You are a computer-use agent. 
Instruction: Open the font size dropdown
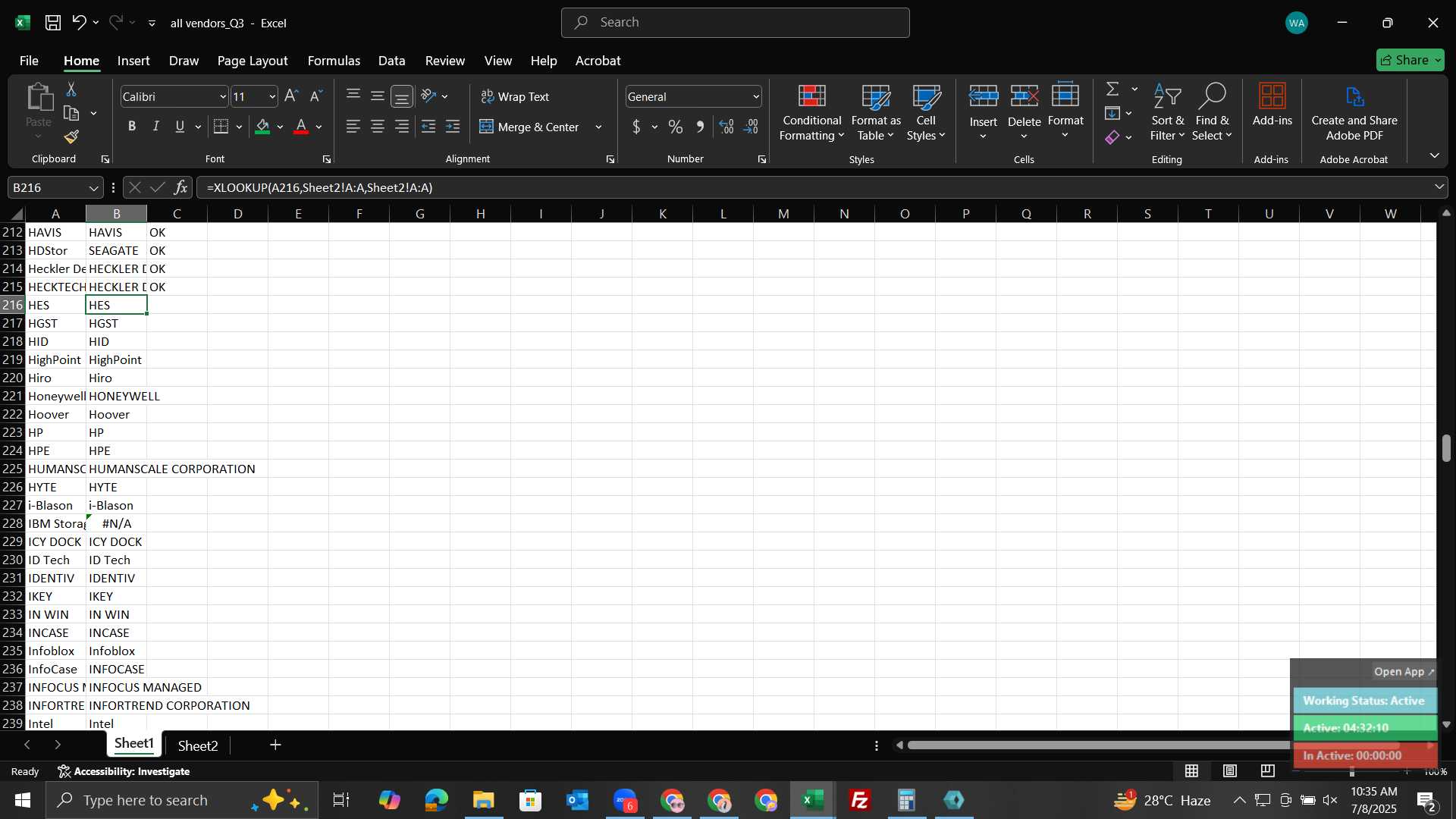[x=273, y=96]
